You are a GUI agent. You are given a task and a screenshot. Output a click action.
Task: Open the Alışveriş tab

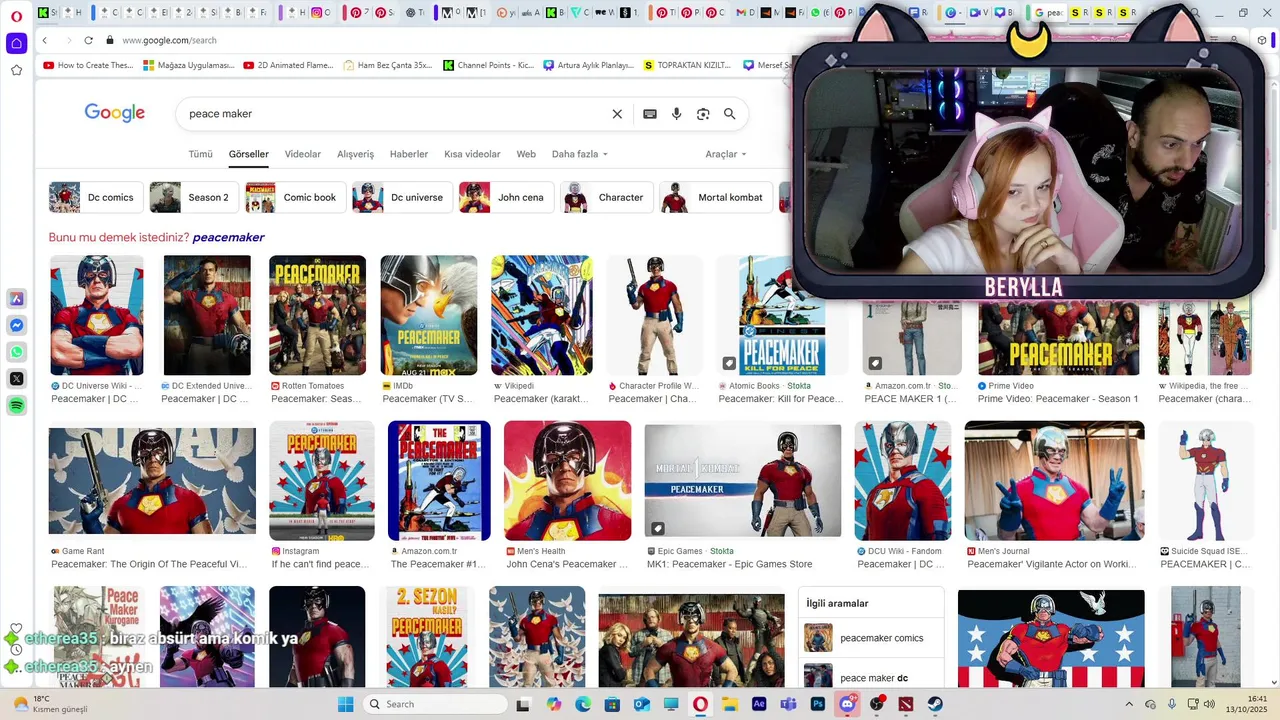click(x=355, y=154)
